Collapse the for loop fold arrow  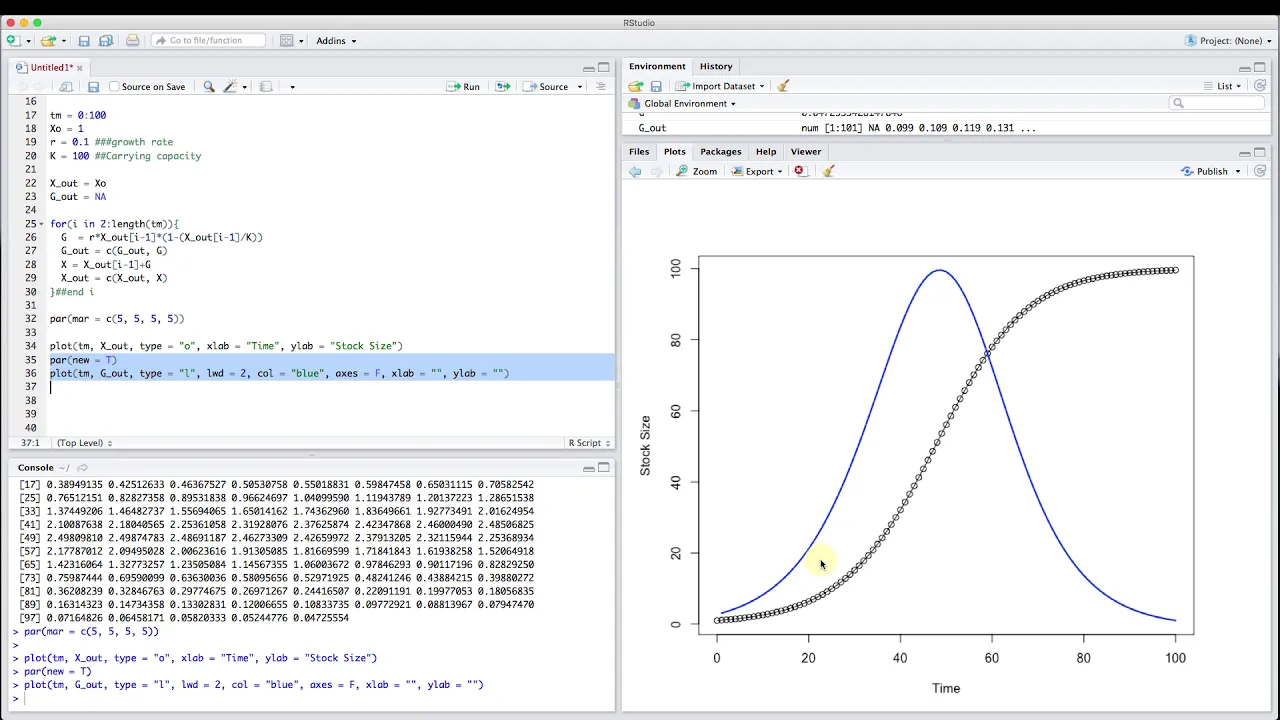[x=41, y=224]
